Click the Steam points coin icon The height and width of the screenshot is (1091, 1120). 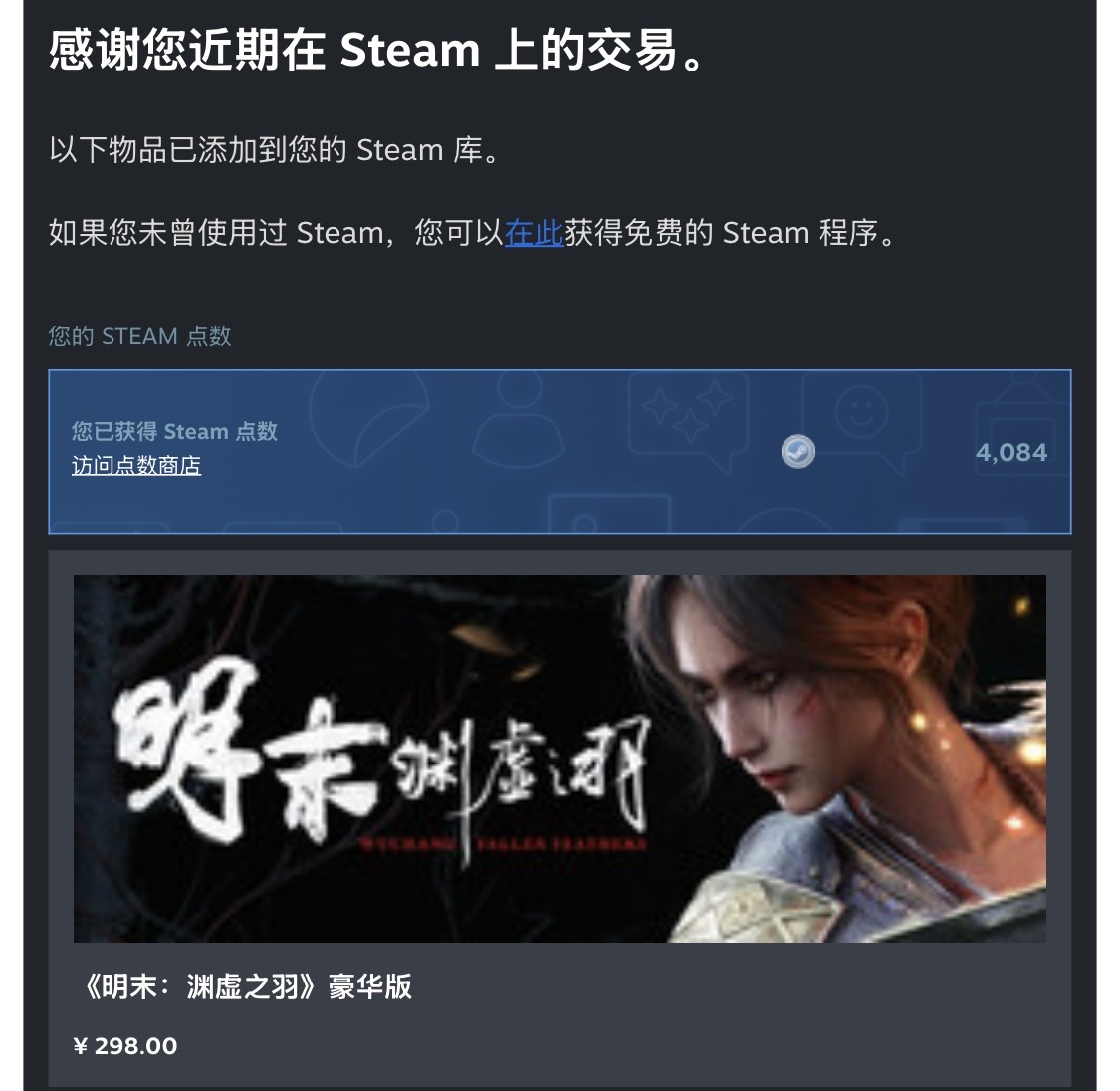pyautogui.click(x=797, y=451)
